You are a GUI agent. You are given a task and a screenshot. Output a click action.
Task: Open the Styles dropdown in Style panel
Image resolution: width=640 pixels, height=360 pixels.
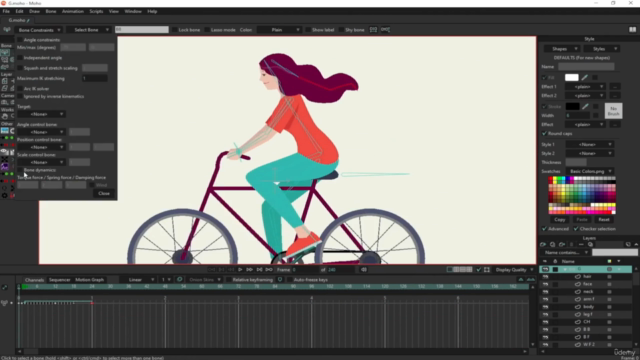[x=602, y=49]
